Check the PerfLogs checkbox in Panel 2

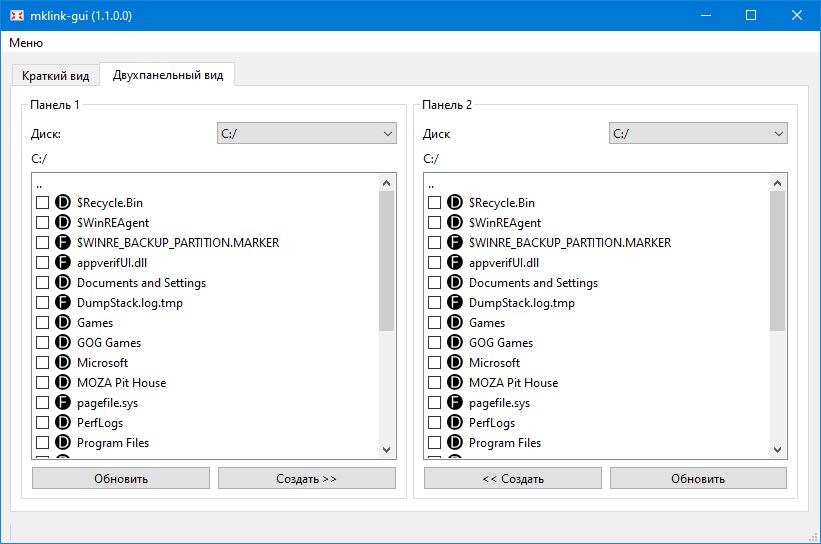coord(435,422)
